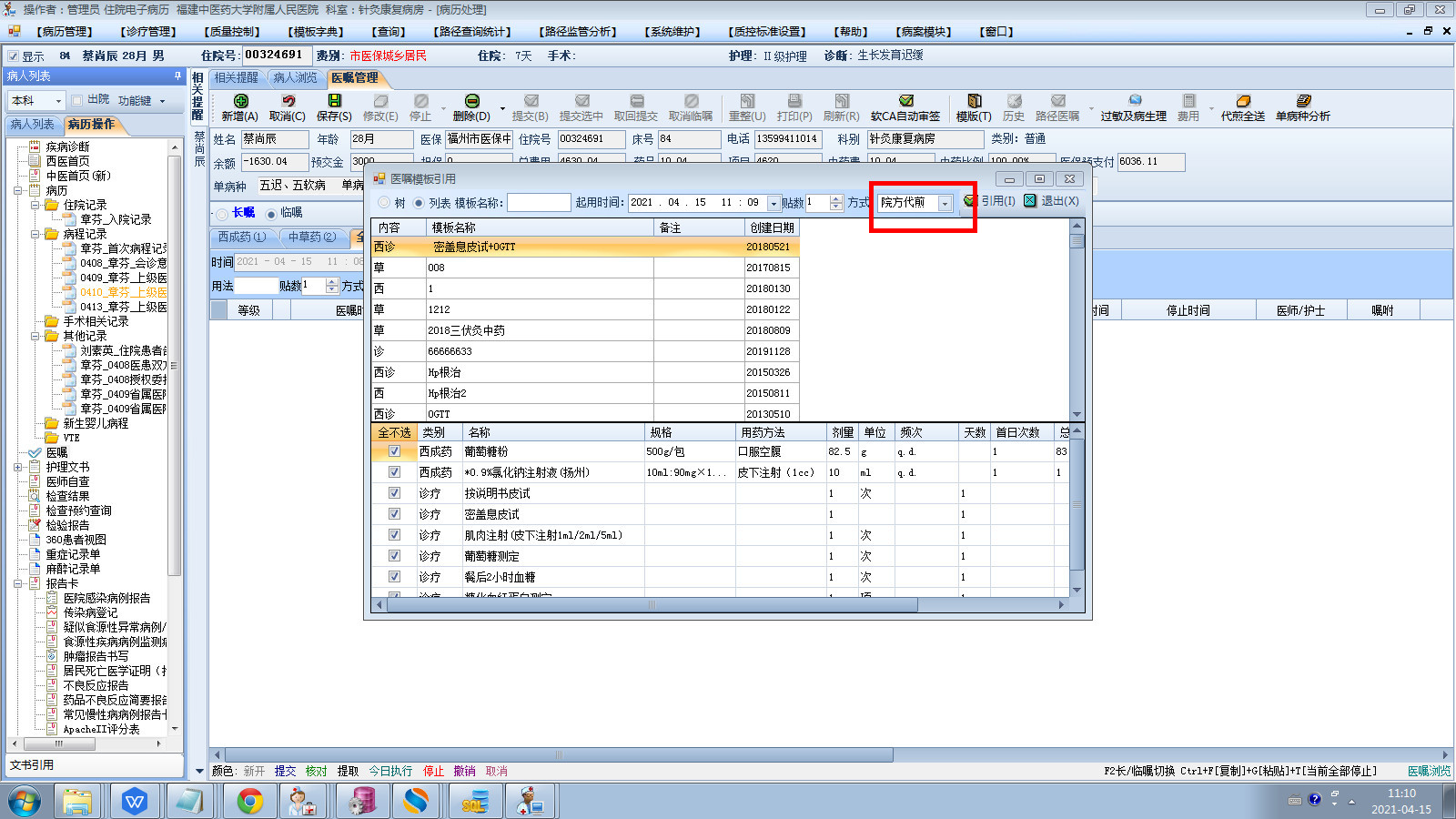The width and height of the screenshot is (1456, 819).
Task: Open the SQL application on the taskbar
Action: coord(474,801)
